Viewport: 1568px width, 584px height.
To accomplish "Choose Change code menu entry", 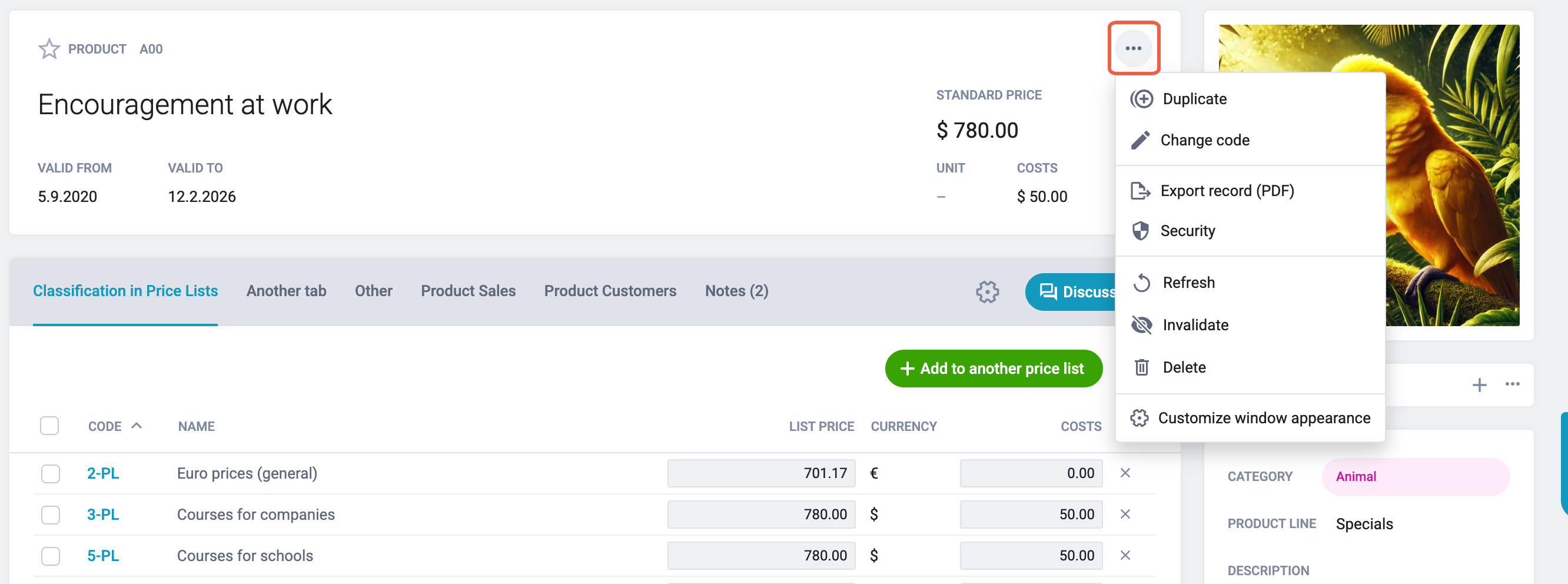I will click(1250, 140).
